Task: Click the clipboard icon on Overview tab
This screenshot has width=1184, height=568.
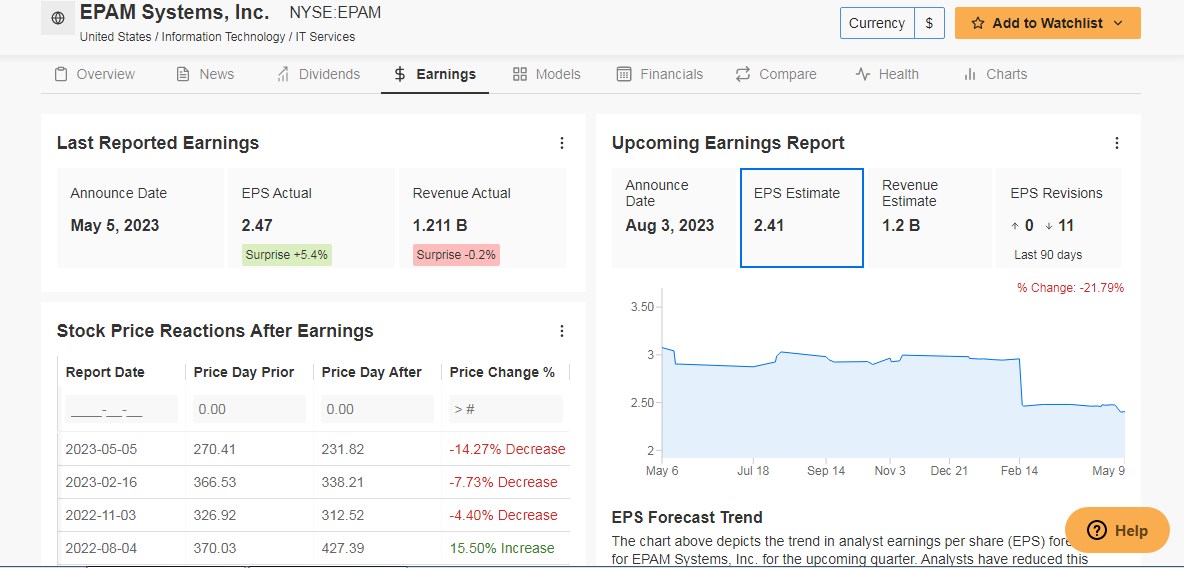Action: [61, 74]
